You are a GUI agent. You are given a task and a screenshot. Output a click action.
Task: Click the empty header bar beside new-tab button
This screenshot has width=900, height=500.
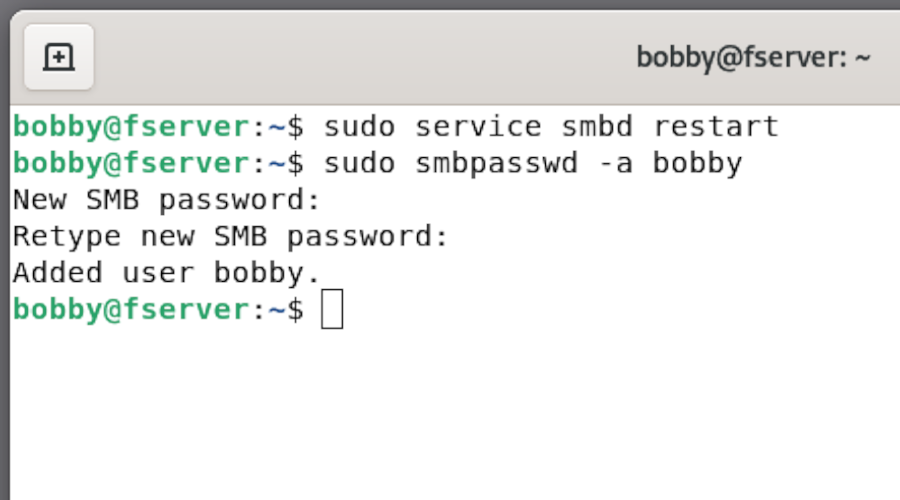point(362,57)
